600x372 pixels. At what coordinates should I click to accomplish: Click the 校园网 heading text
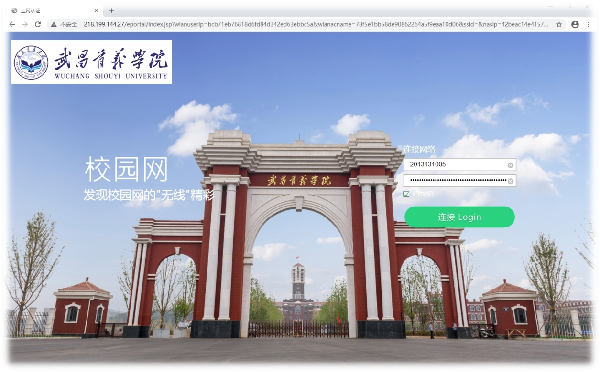(x=126, y=169)
